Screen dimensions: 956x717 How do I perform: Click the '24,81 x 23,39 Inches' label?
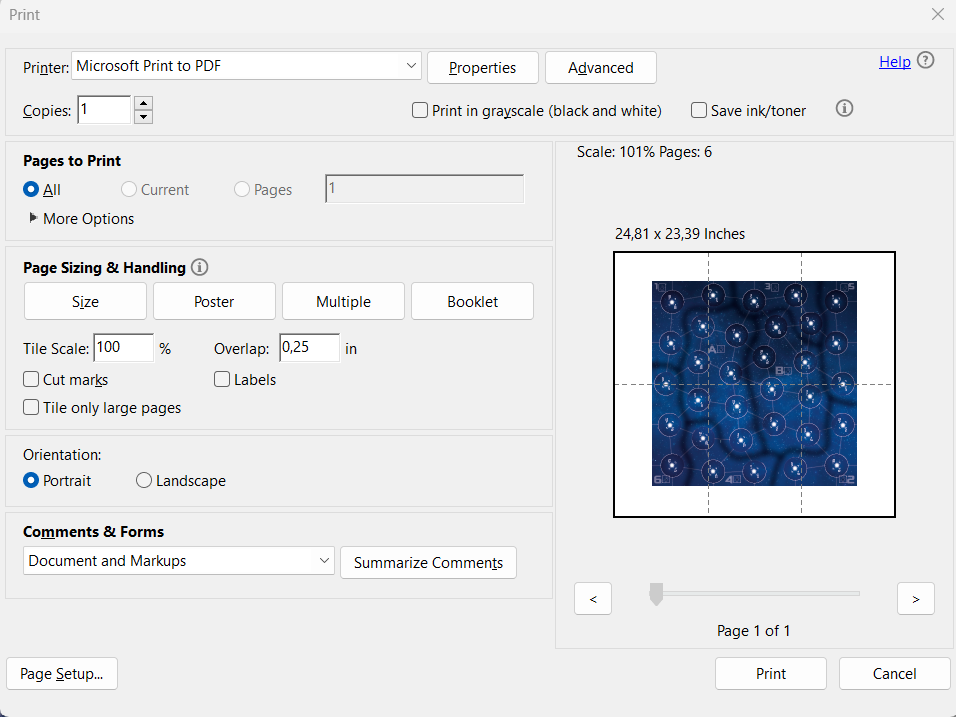click(x=680, y=234)
